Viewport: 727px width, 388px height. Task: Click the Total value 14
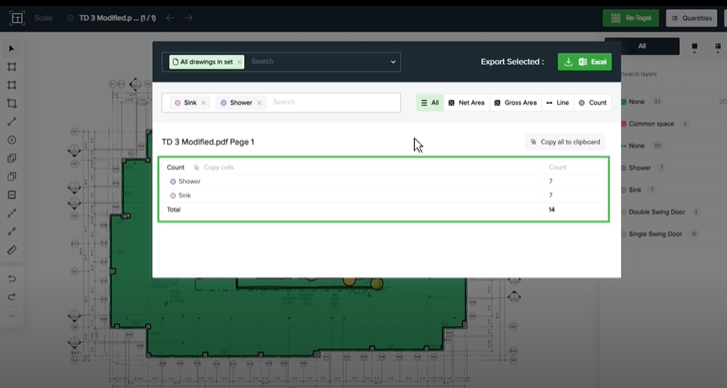click(552, 210)
